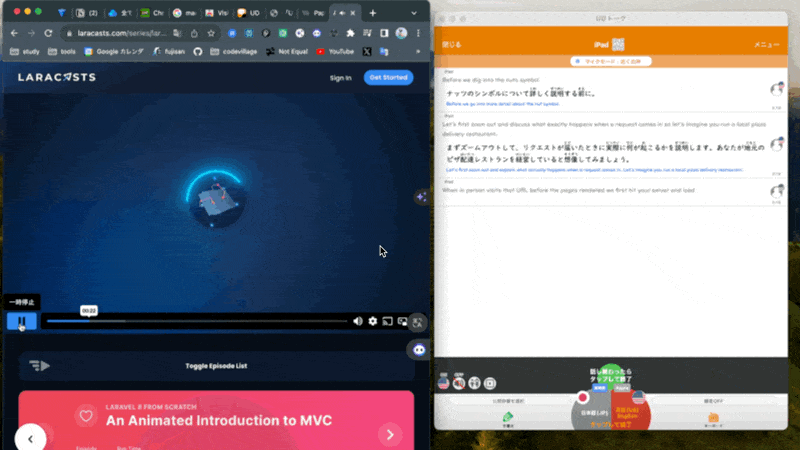Click the Get Started button
This screenshot has width=800, height=450.
click(x=389, y=78)
